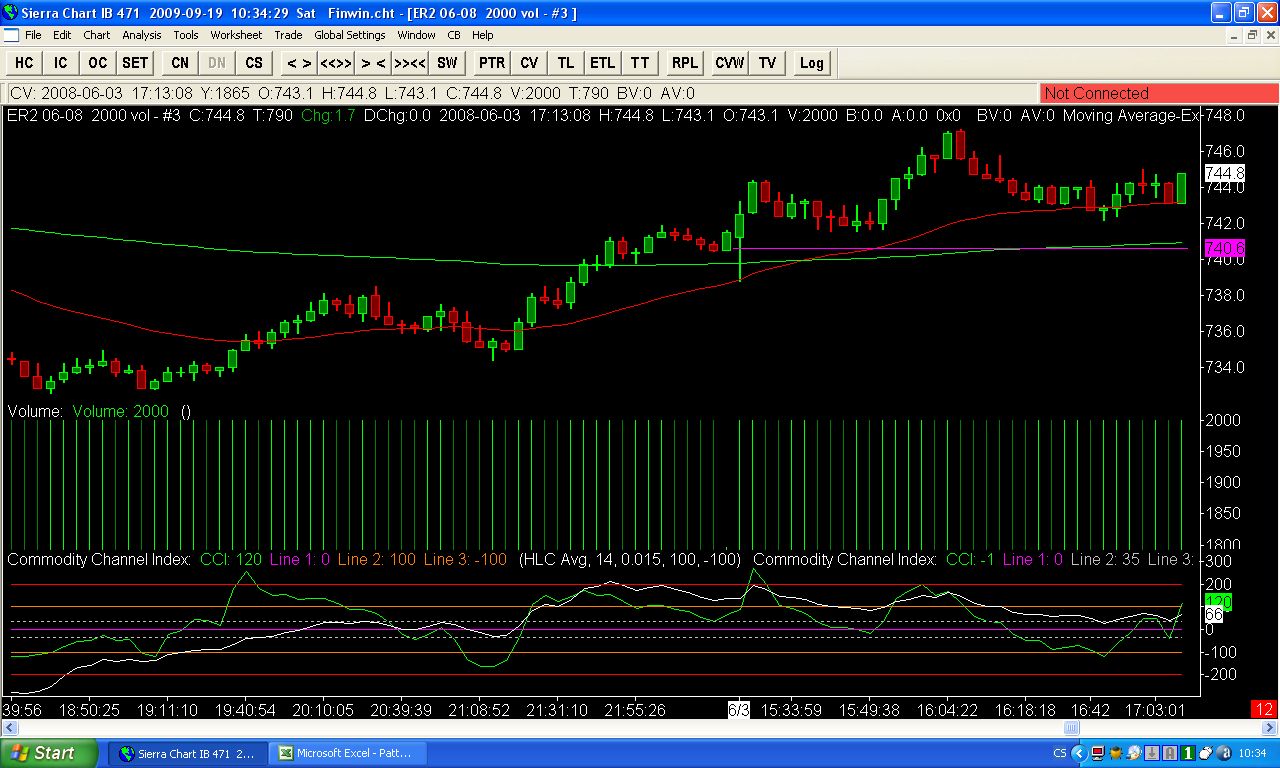Screen dimensions: 1280x768
Task: Select the CV chart values tool
Action: [x=529, y=63]
